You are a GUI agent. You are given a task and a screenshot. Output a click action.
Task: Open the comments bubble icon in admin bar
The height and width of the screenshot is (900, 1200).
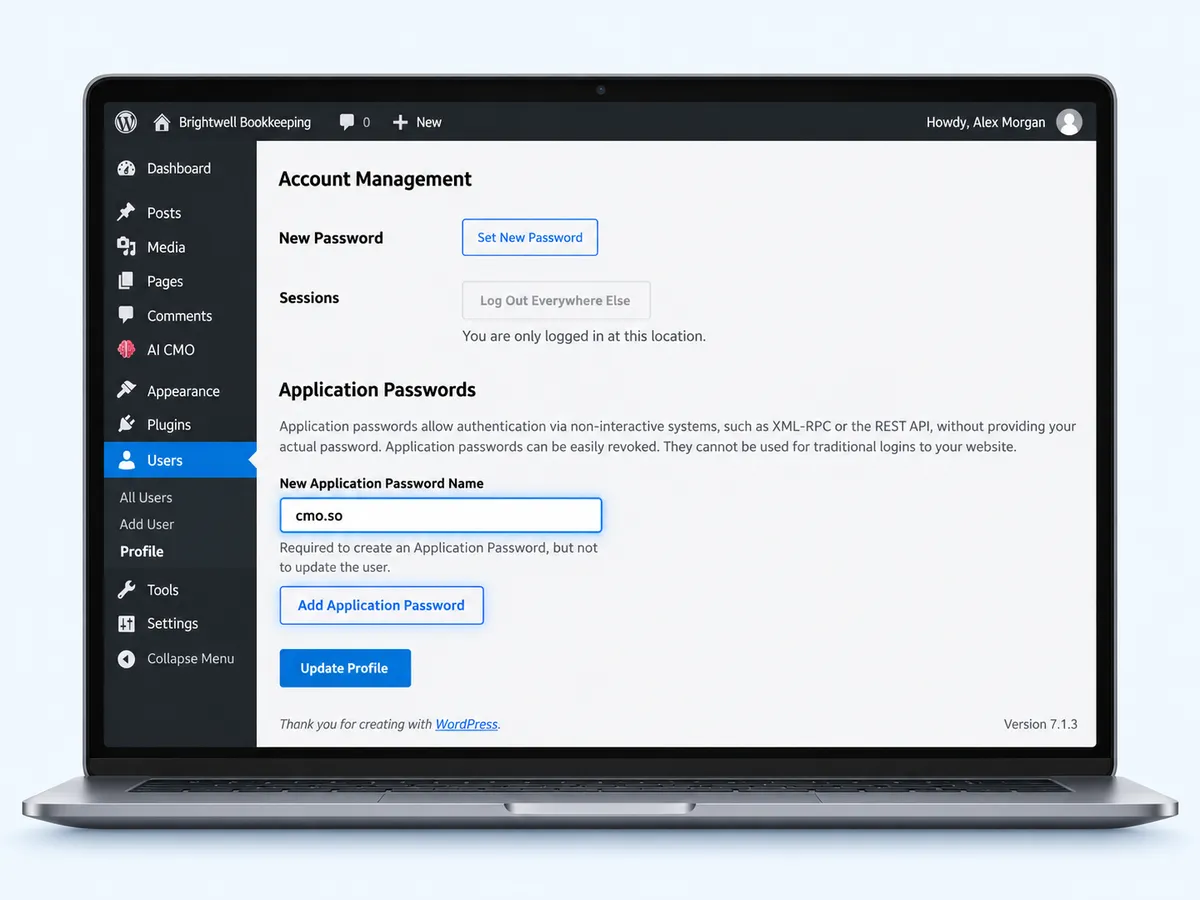click(x=347, y=122)
